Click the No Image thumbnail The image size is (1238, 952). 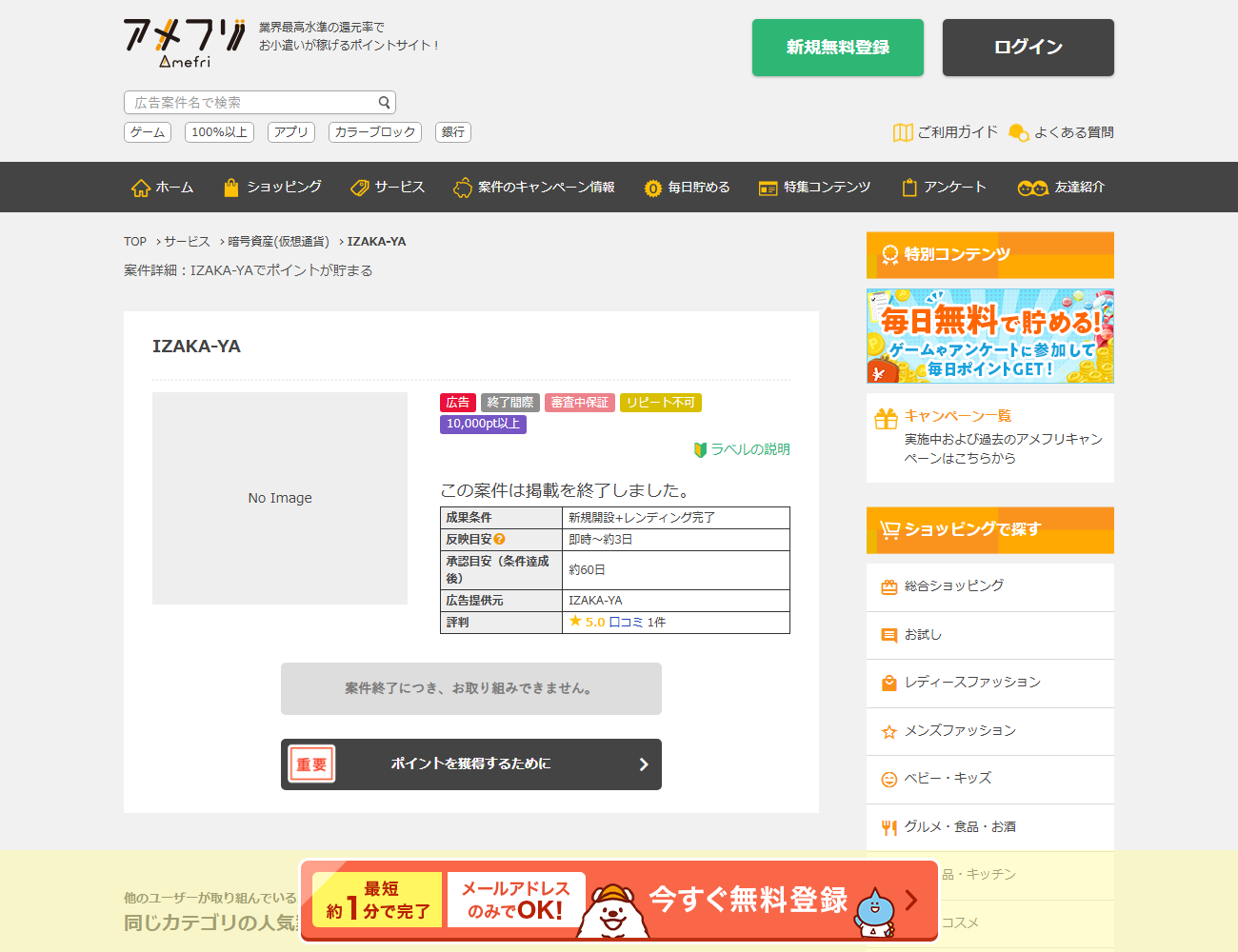tap(280, 498)
